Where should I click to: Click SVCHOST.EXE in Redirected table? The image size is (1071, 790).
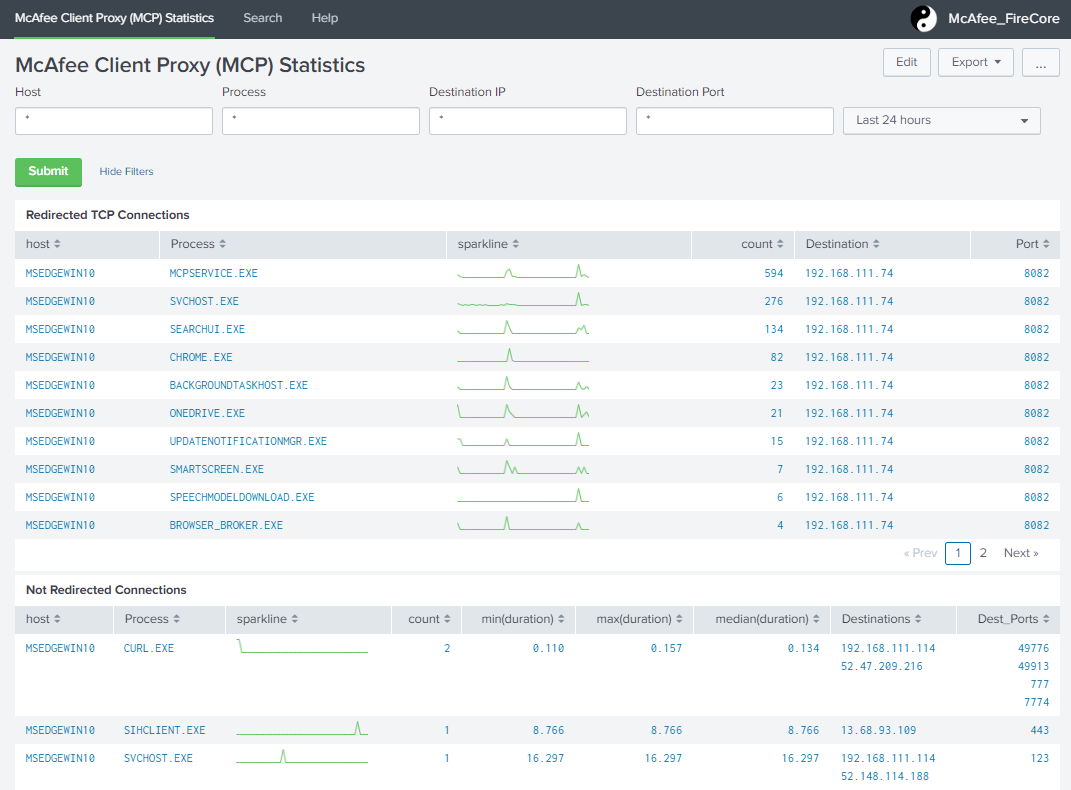click(x=204, y=301)
